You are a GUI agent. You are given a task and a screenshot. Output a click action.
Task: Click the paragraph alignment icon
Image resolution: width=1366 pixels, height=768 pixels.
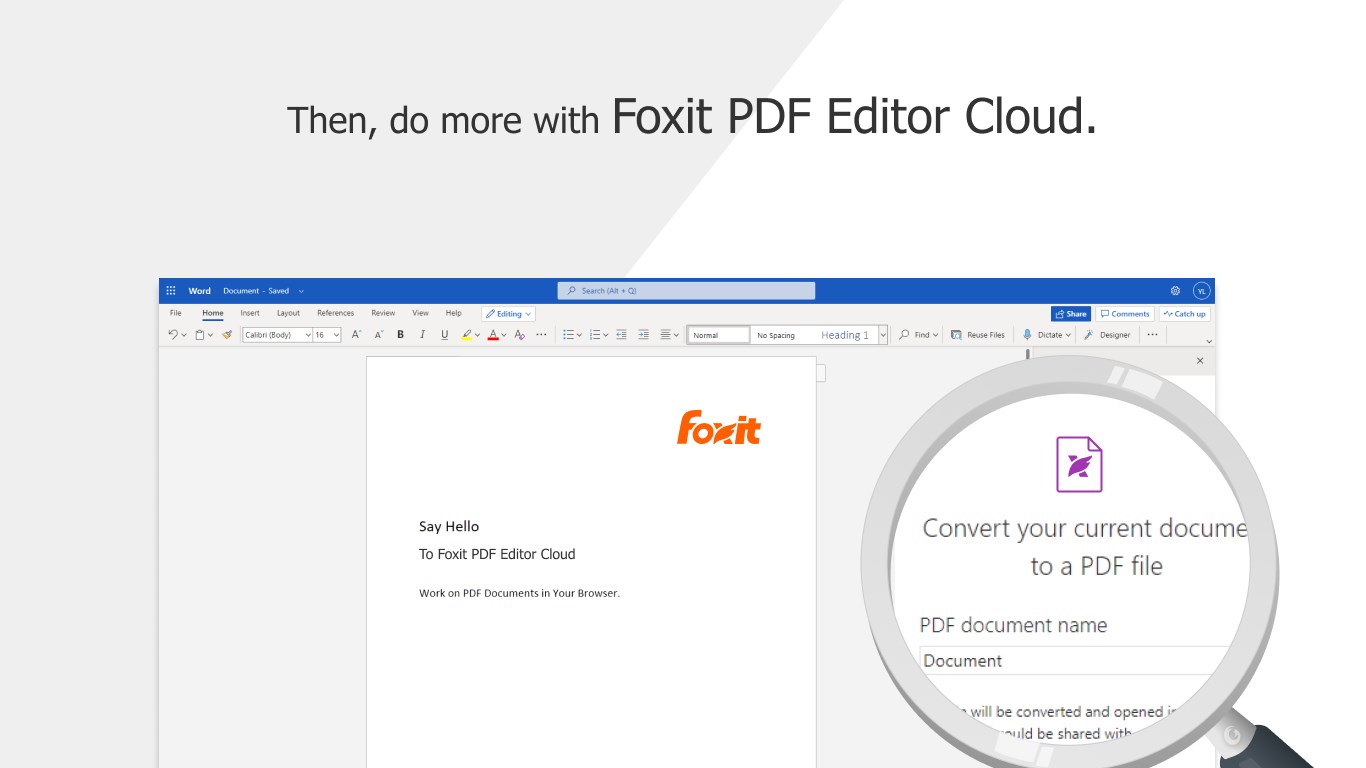666,335
